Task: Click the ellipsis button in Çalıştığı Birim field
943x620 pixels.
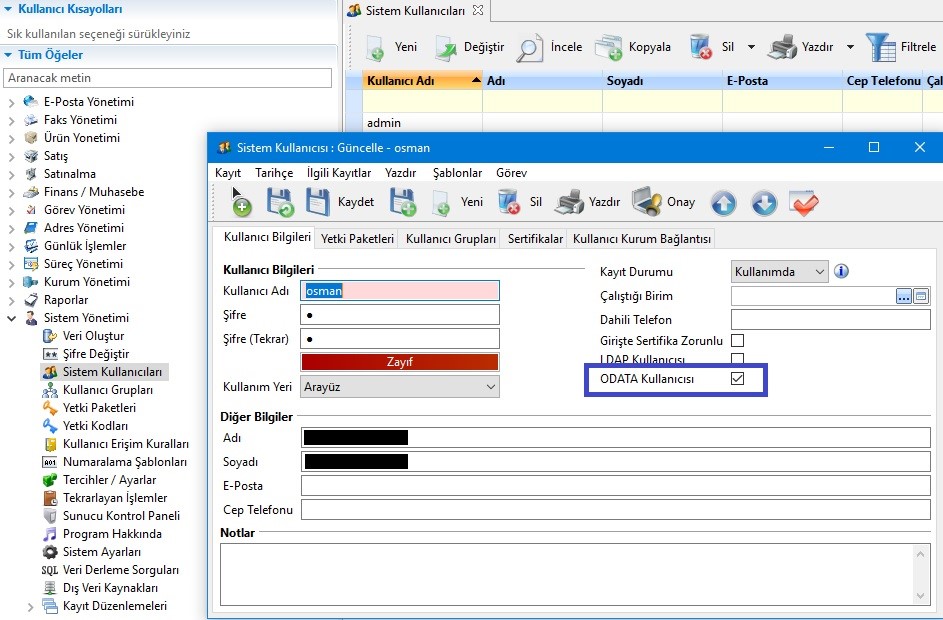Action: (x=904, y=296)
